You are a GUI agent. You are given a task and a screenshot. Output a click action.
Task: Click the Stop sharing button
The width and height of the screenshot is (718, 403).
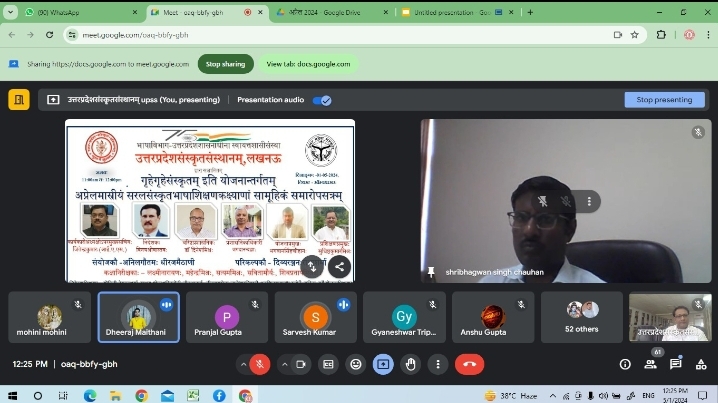pyautogui.click(x=225, y=64)
